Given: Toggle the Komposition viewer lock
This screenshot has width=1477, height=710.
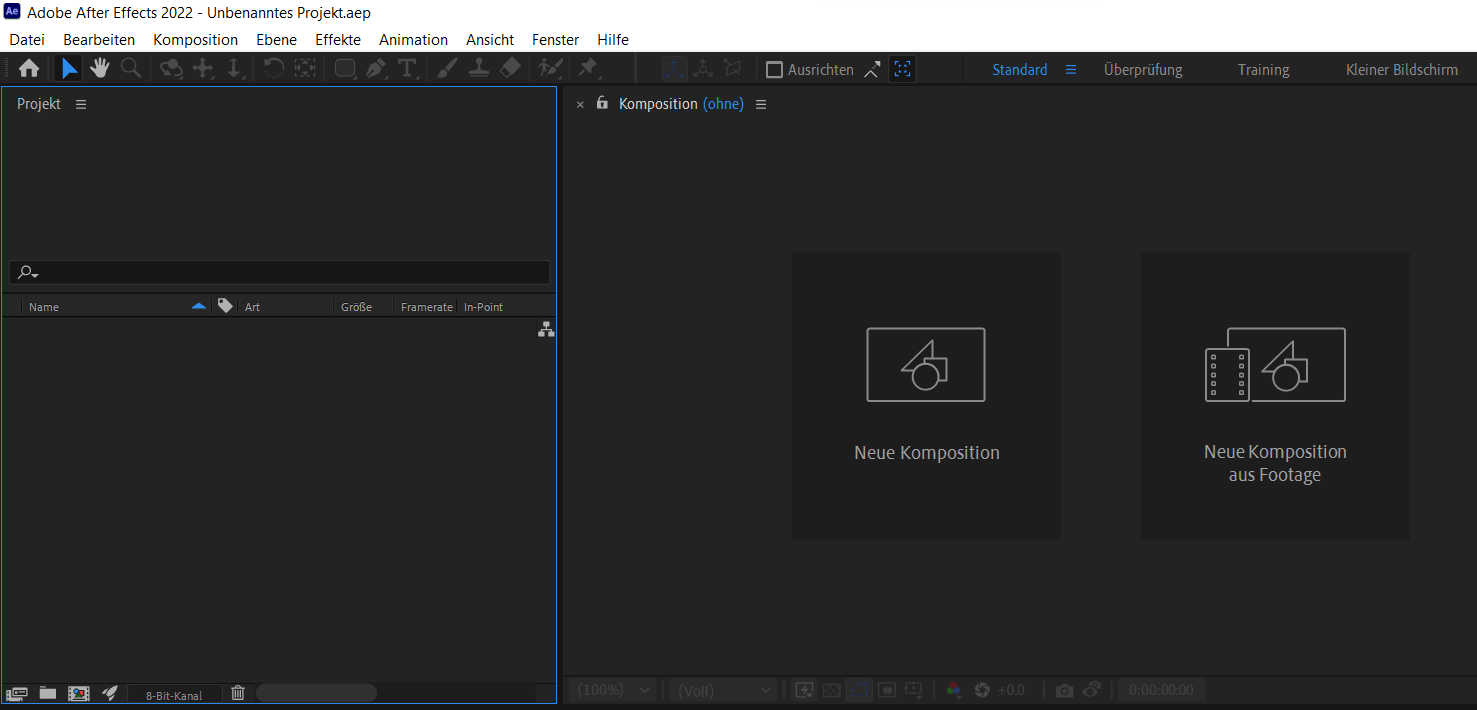Looking at the screenshot, I should [602, 103].
